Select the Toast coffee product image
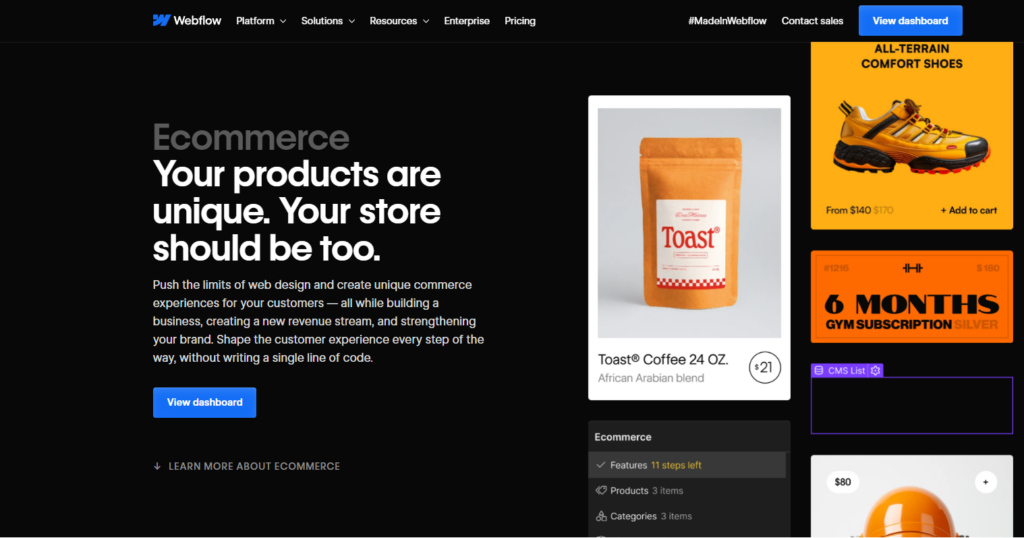Screen dimensions: 1024x538 (x=689, y=223)
